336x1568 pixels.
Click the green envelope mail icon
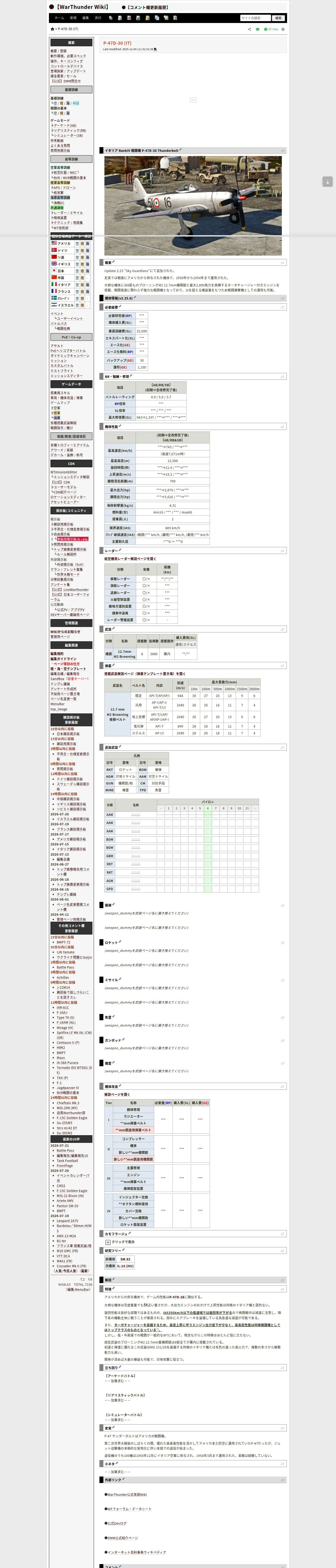coord(257,29)
